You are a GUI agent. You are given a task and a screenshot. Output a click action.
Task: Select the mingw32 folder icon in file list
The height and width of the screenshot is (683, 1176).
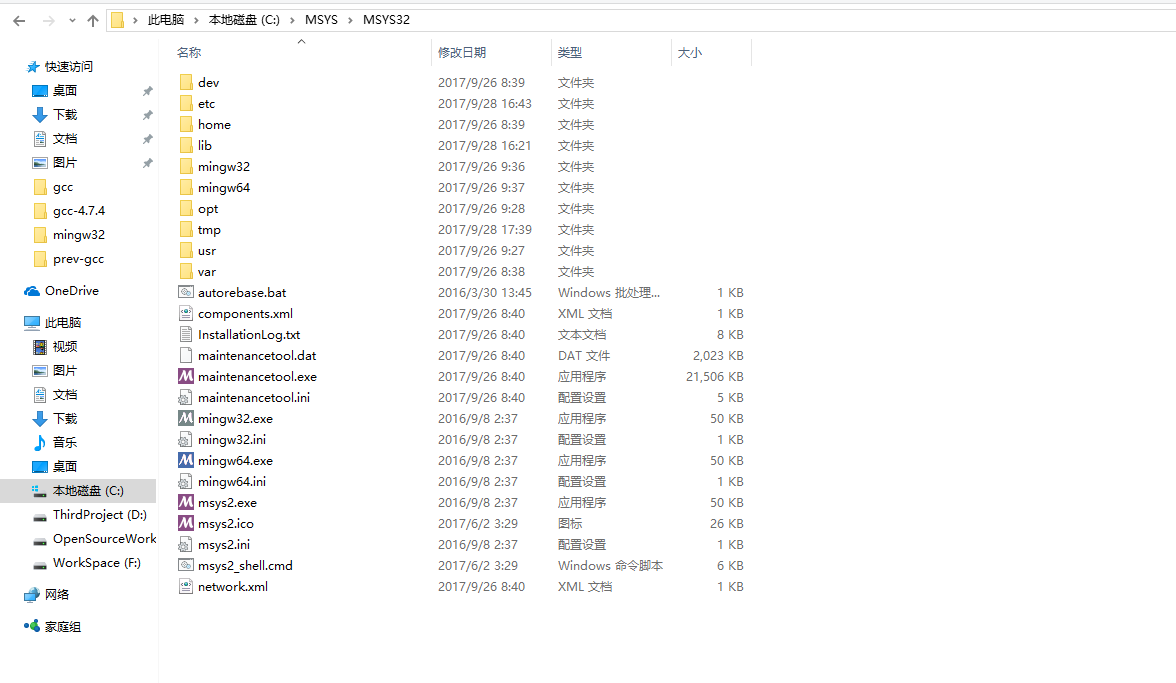point(186,166)
